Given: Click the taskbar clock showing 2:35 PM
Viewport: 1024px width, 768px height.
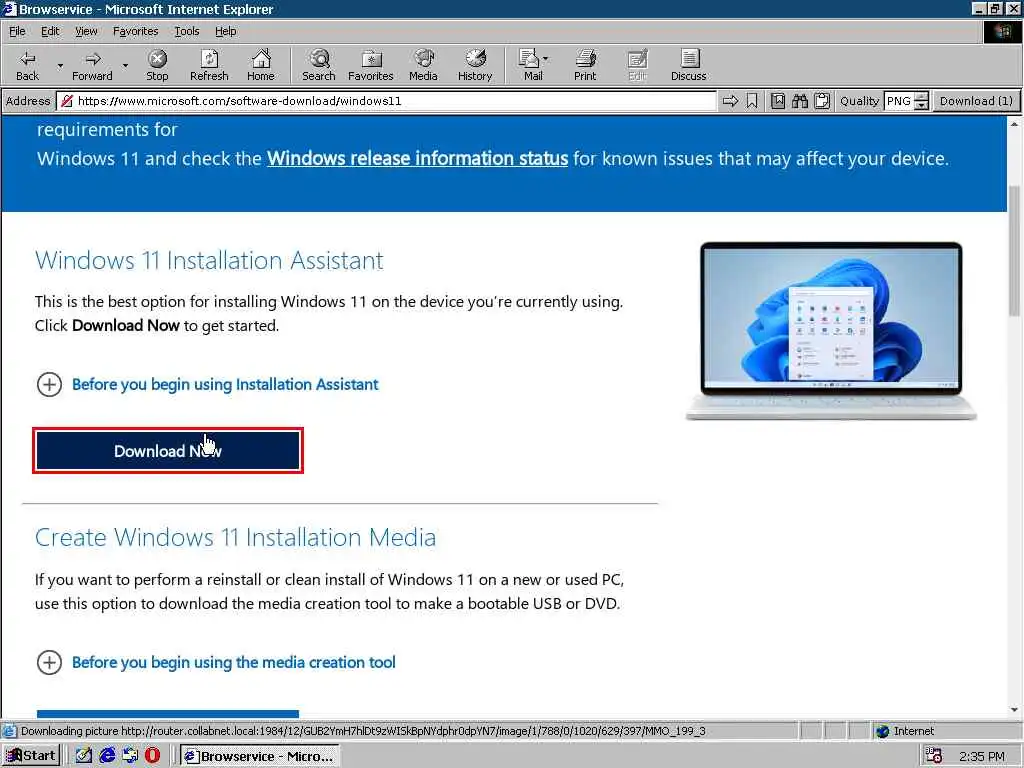Looking at the screenshot, I should click(982, 756).
